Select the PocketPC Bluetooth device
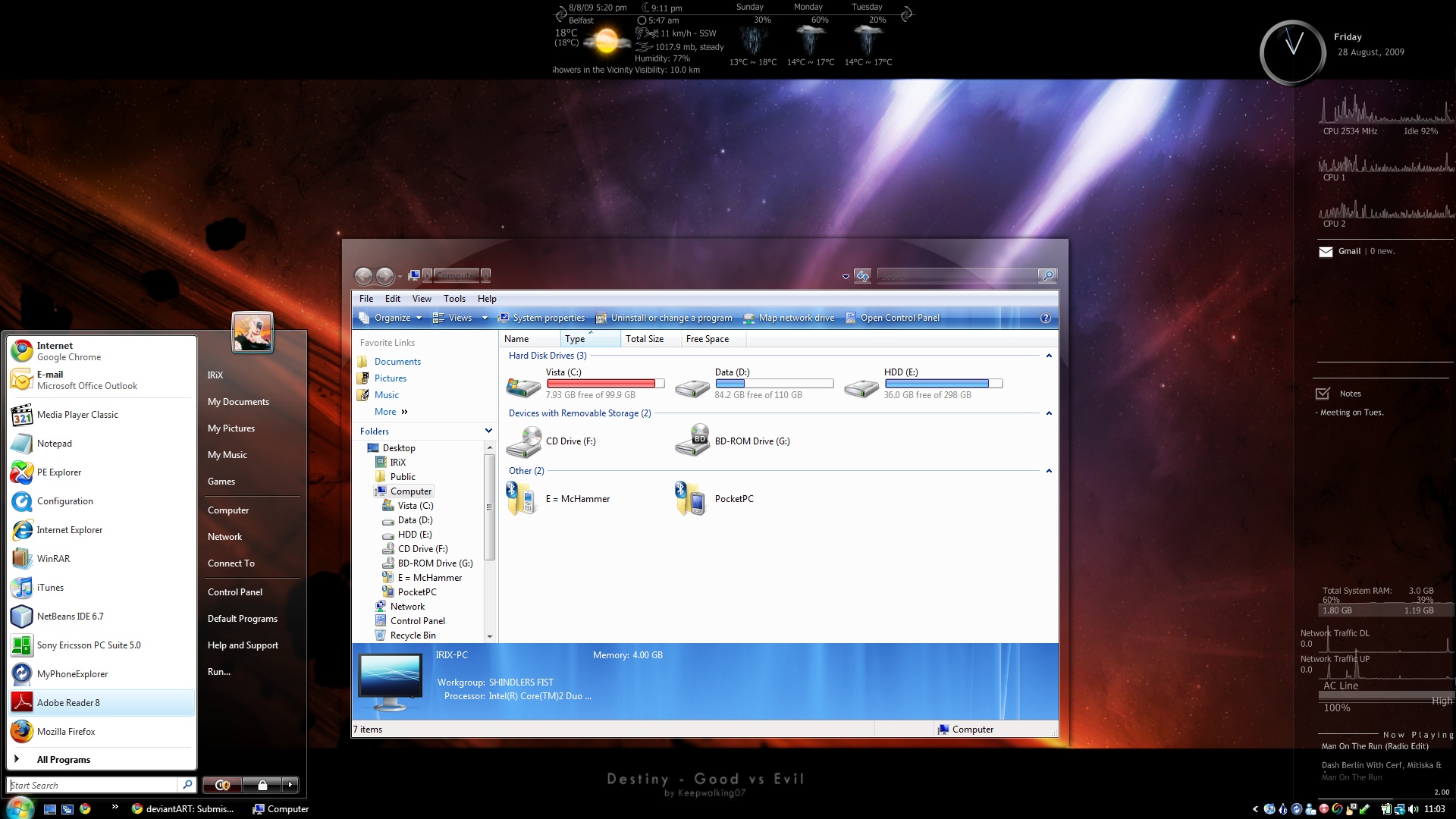 point(691,499)
